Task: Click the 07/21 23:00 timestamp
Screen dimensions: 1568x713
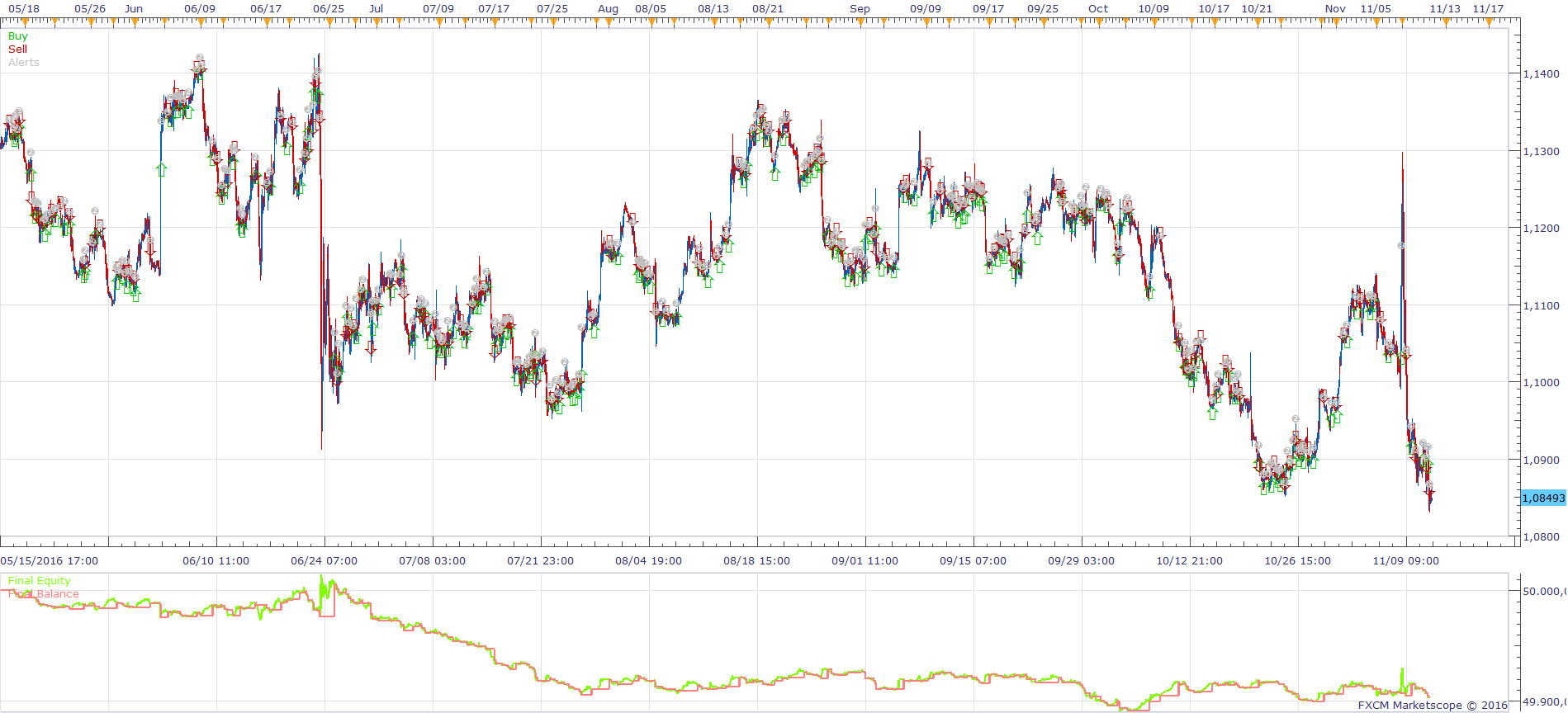Action: click(x=540, y=561)
